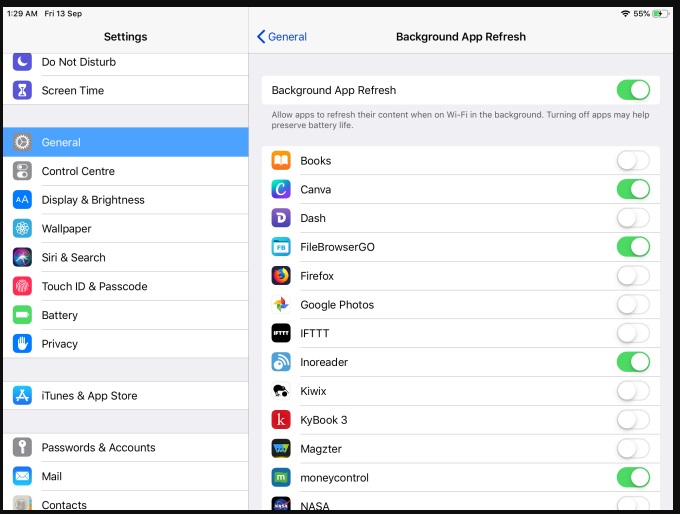Tap the Passwords & Accounts key icon
The image size is (680, 514).
click(22, 447)
